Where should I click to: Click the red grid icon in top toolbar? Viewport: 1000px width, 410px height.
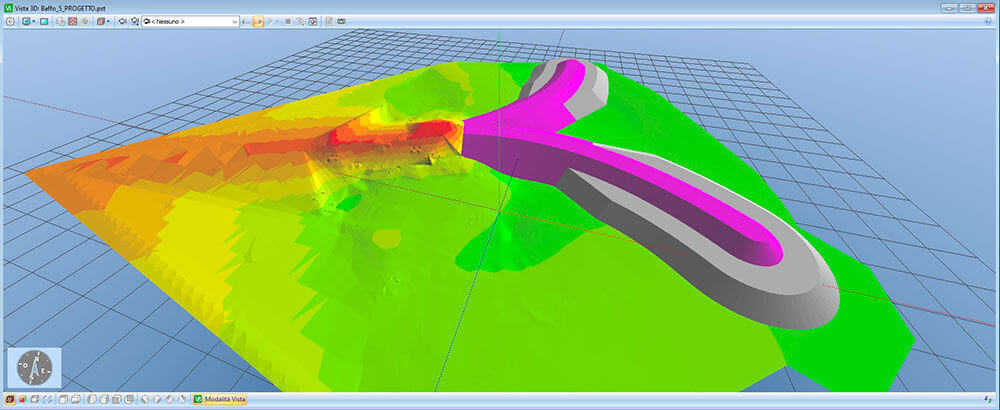tap(72, 20)
